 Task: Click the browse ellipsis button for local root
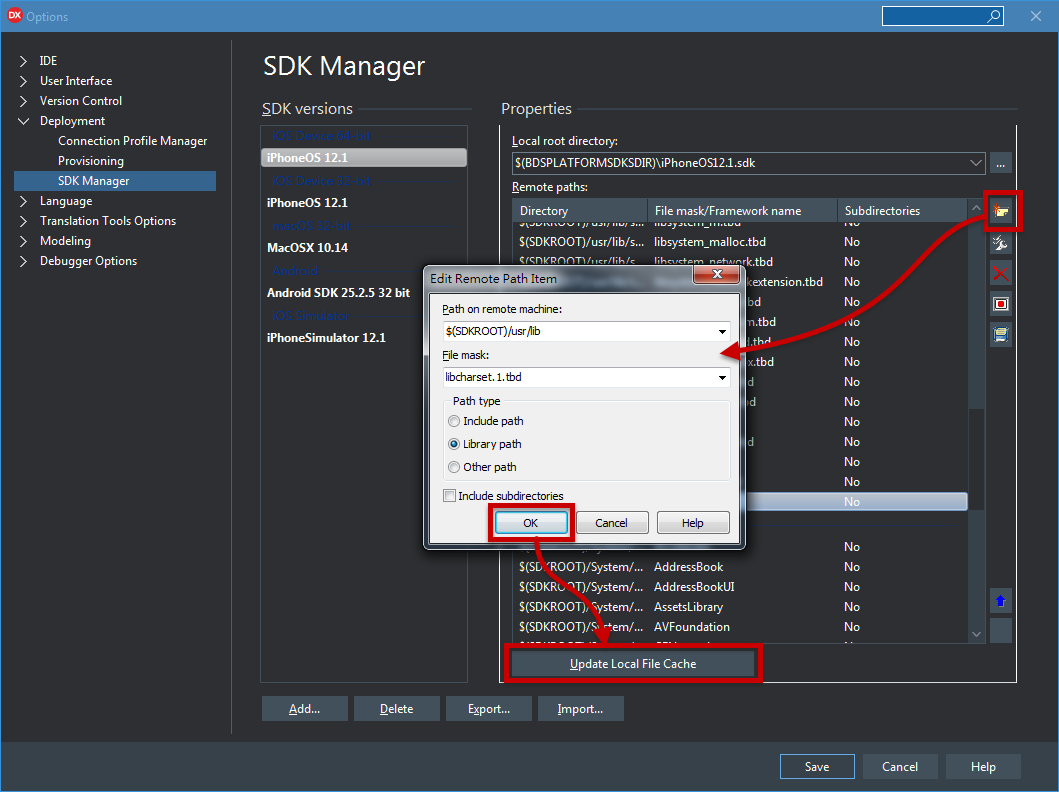point(1001,163)
